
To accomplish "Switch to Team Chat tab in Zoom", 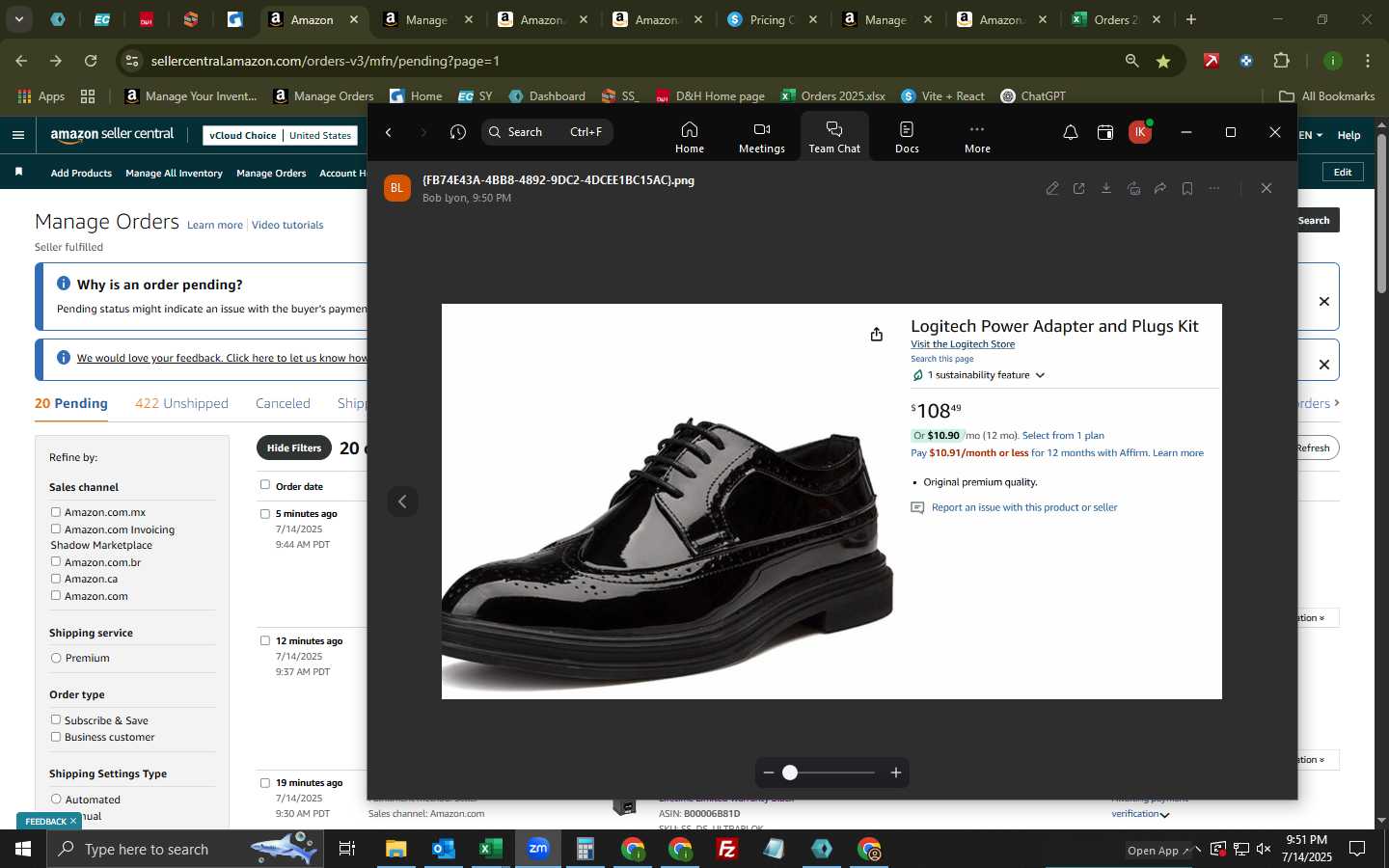I will tap(834, 137).
